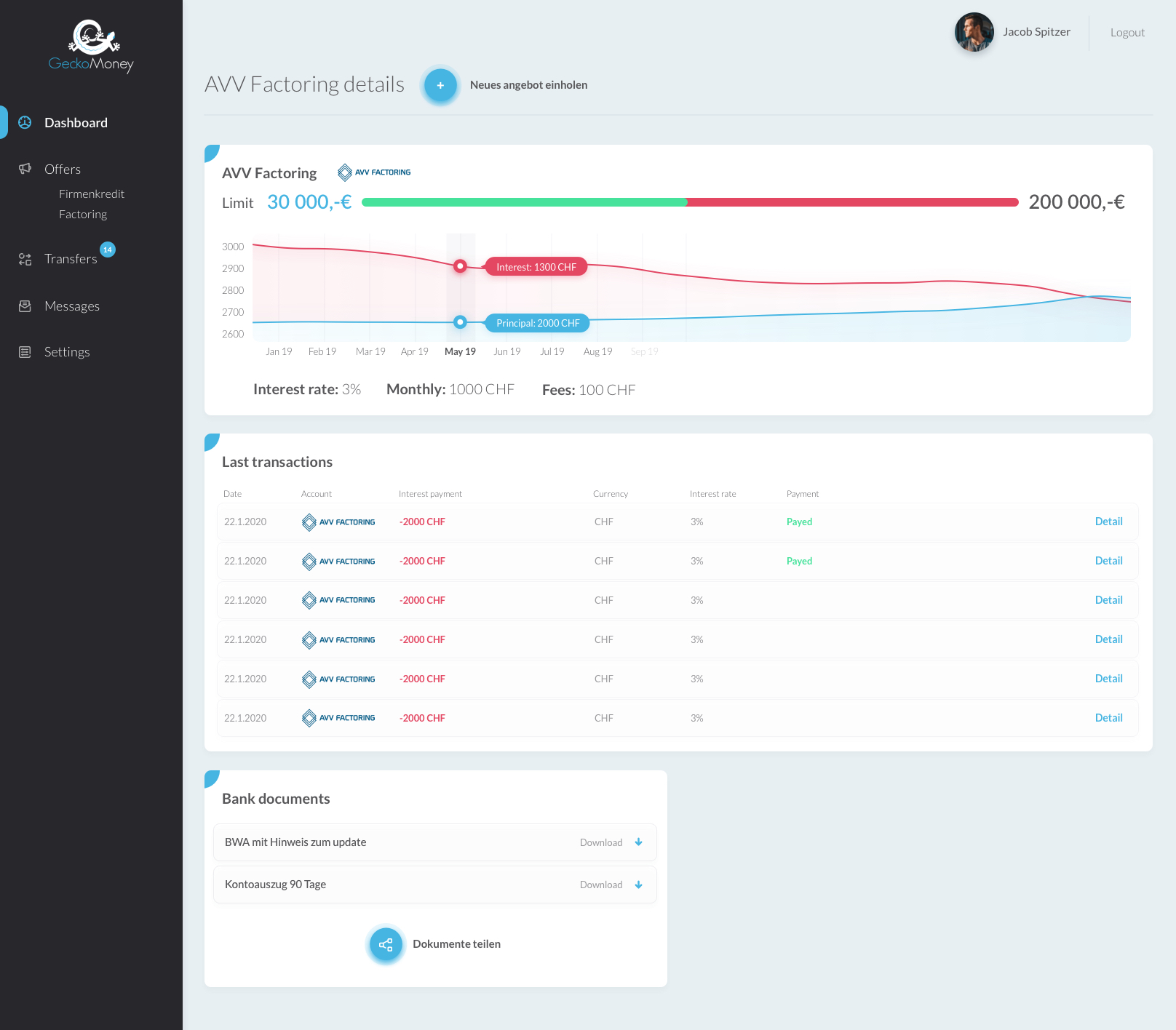Screen dimensions: 1176x1030
Task: Click the limit progress bar
Action: pos(690,202)
